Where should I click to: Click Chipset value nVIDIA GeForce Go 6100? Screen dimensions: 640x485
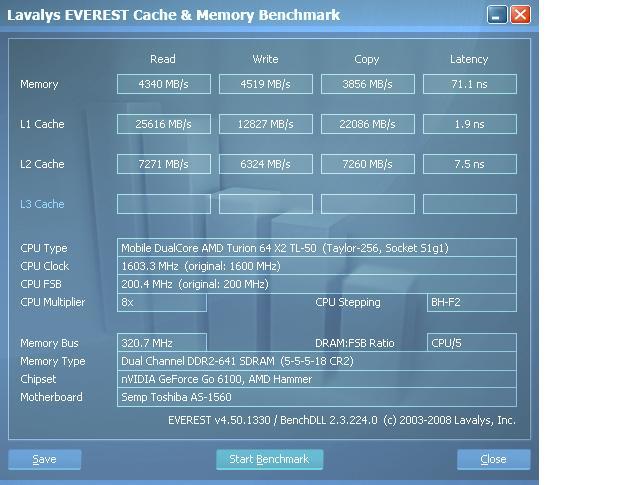coord(317,379)
